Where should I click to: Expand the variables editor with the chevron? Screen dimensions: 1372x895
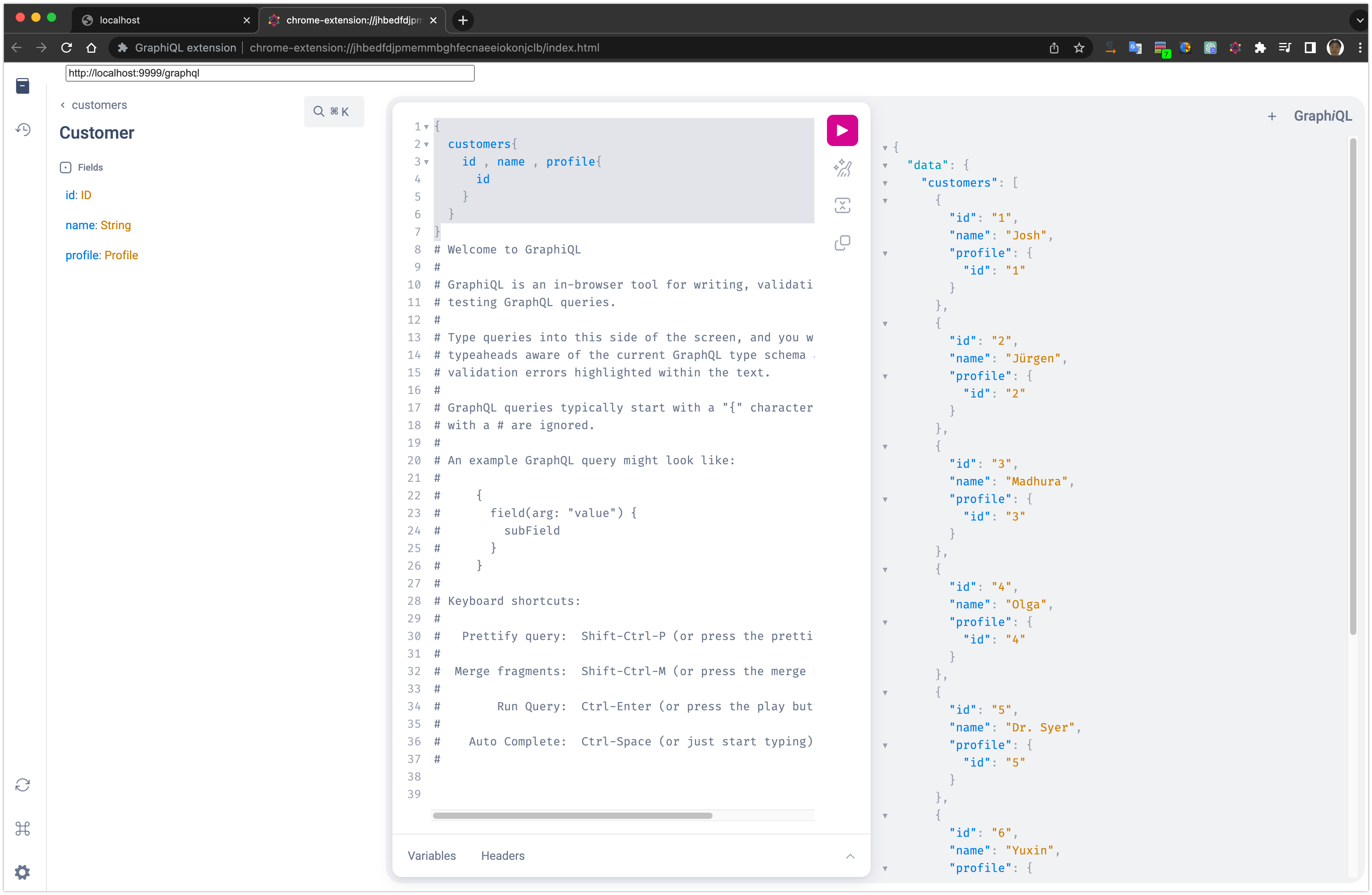(850, 856)
